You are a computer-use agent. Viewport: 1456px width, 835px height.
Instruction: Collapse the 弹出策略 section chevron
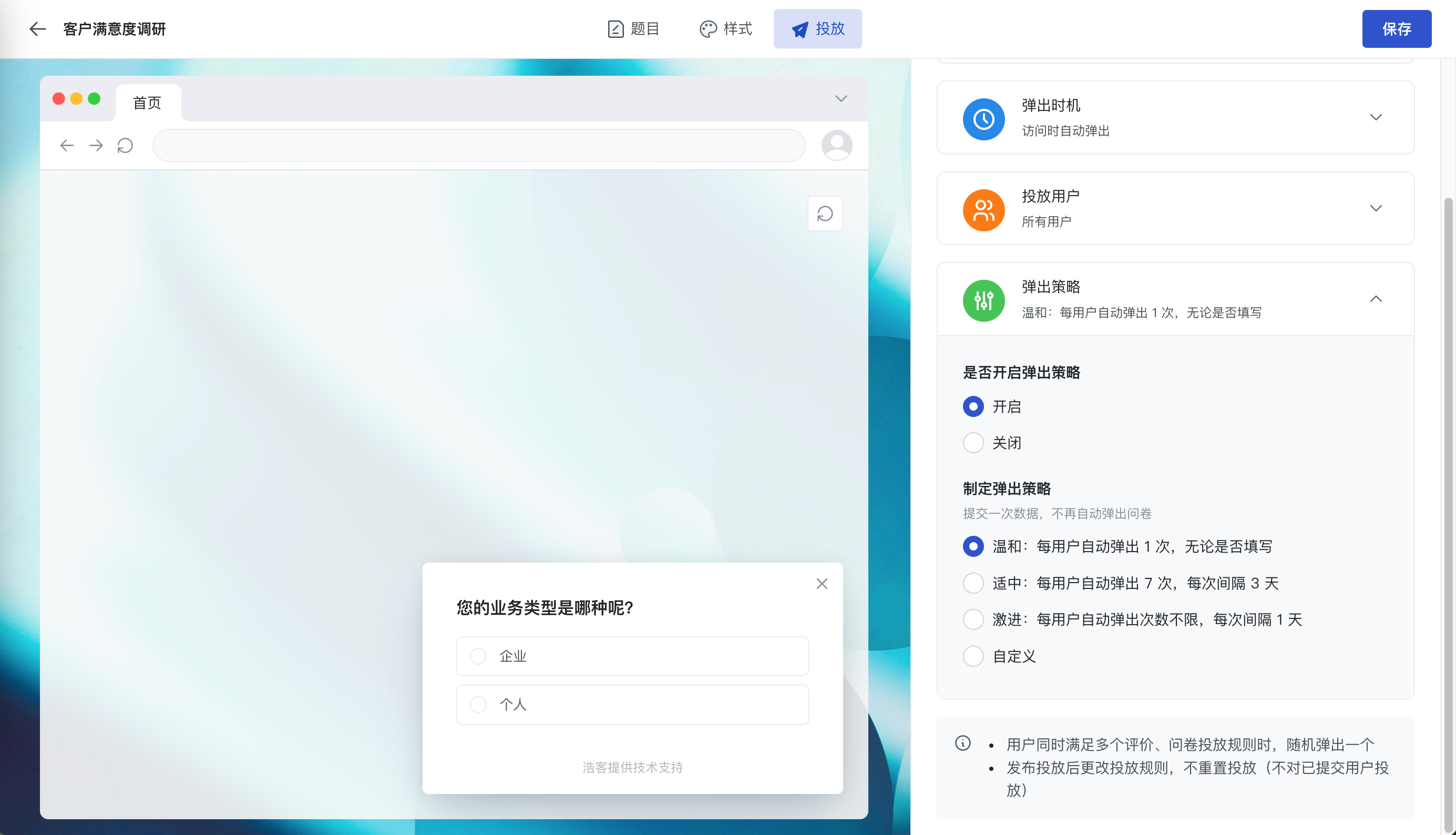point(1376,299)
